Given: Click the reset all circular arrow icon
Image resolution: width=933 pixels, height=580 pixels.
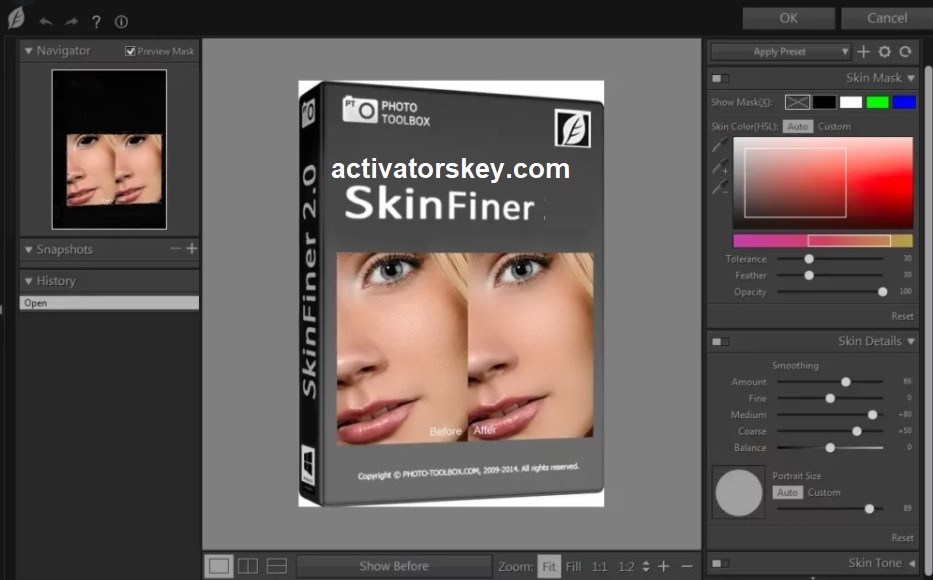Looking at the screenshot, I should 906,52.
